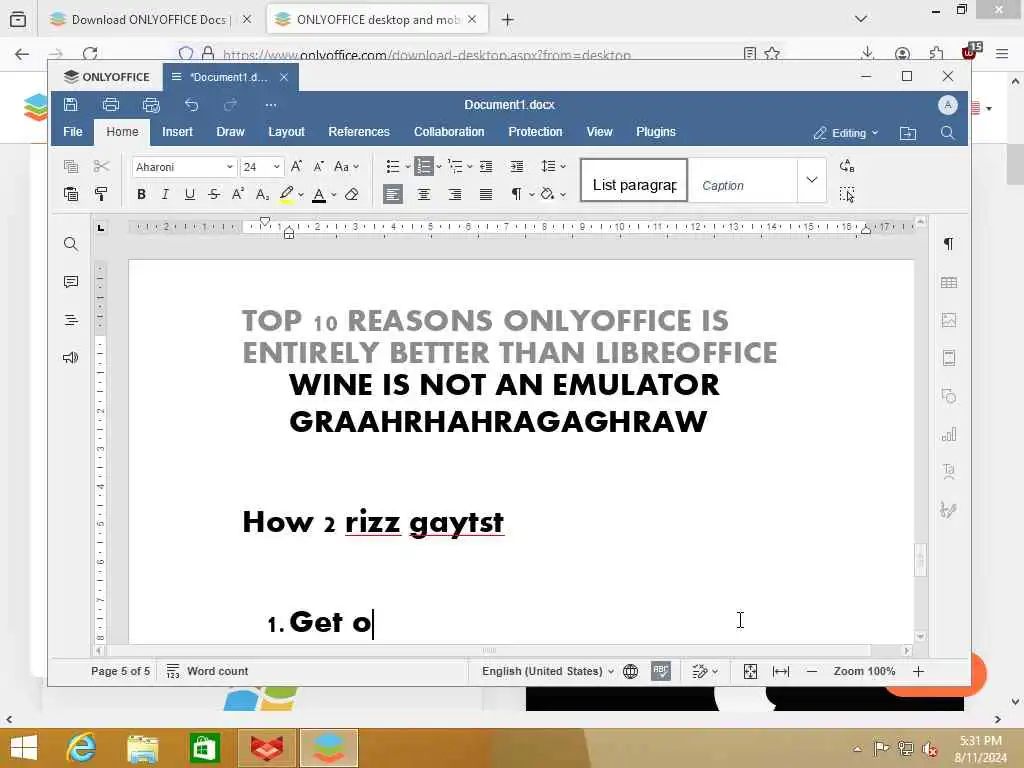Screen dimensions: 1024x768
Task: Open the Editing mode dropdown
Action: [x=846, y=133]
